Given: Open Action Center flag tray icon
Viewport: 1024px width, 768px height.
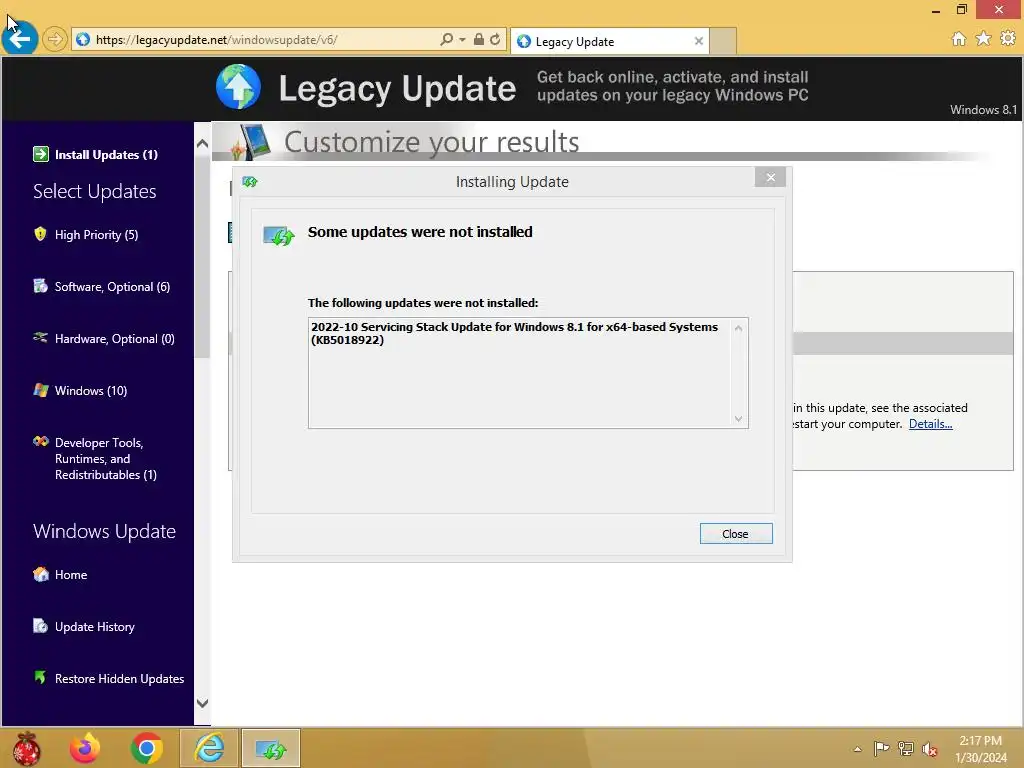Looking at the screenshot, I should coord(881,748).
